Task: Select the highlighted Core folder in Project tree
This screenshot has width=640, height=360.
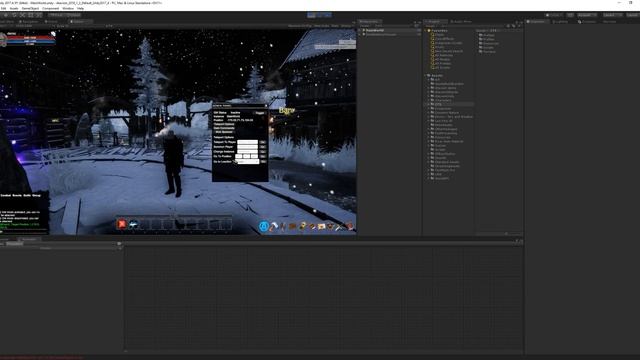Action: (x=449, y=104)
